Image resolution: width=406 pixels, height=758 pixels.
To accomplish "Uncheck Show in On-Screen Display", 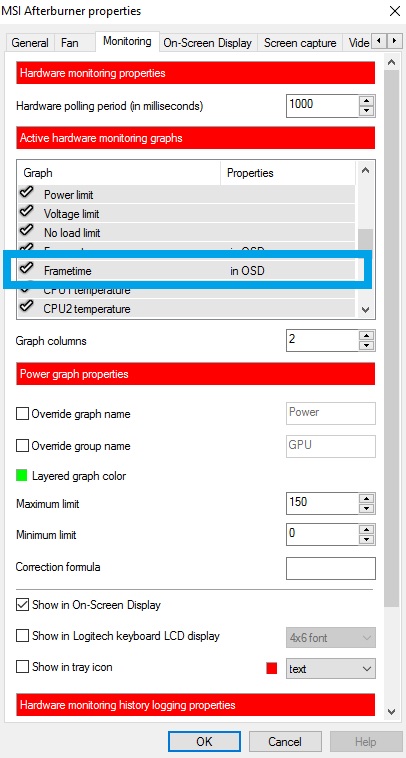I will click(22, 605).
